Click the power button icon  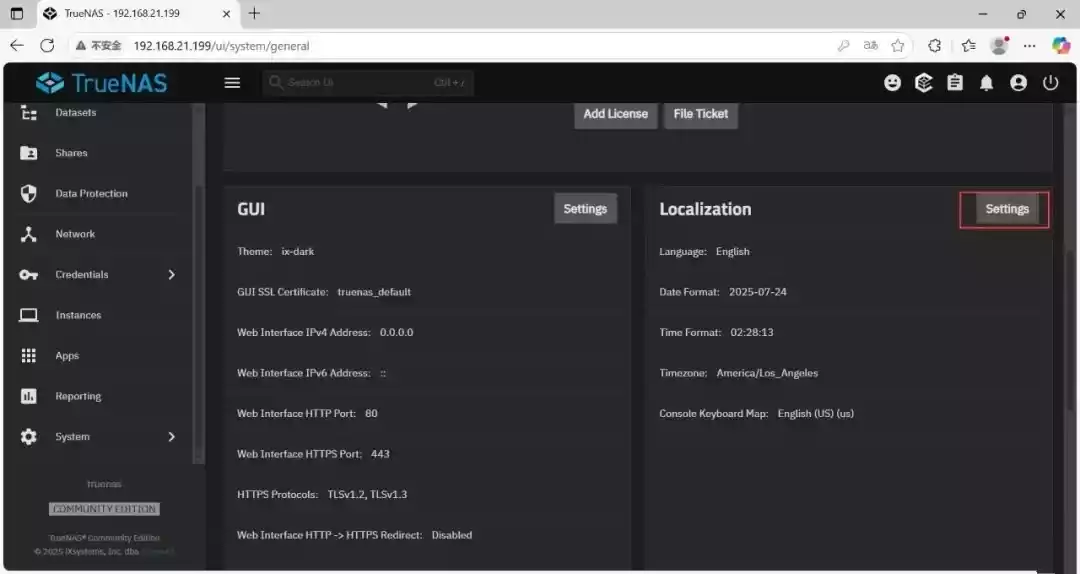tap(1050, 83)
